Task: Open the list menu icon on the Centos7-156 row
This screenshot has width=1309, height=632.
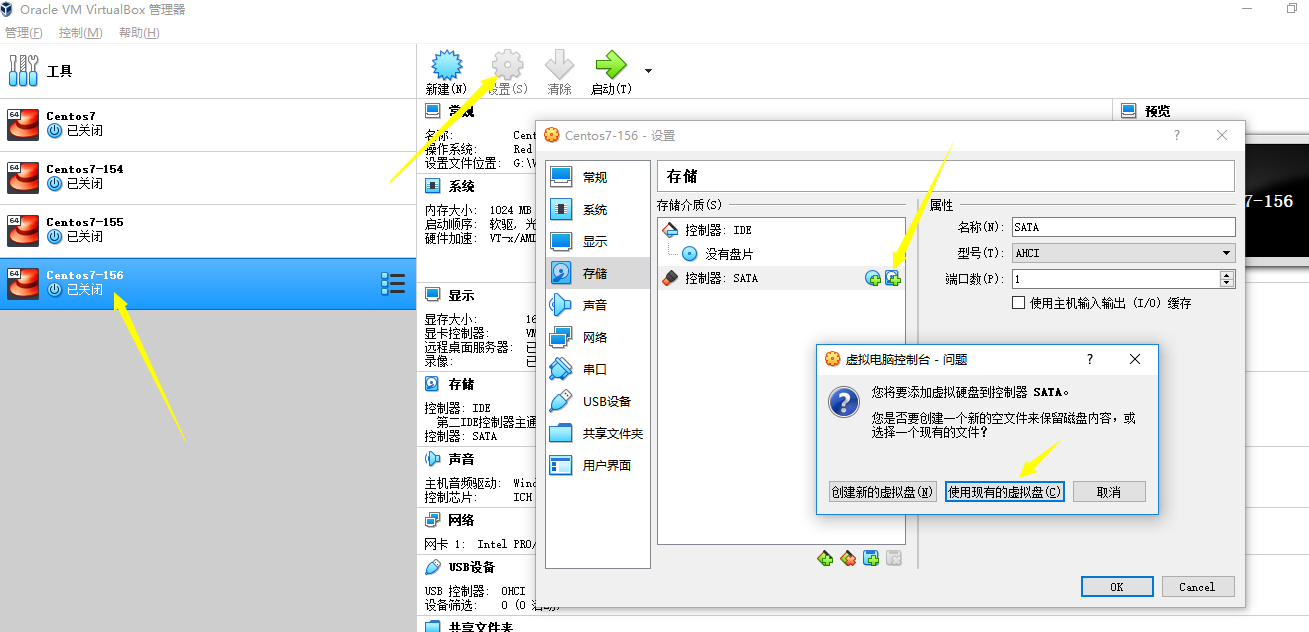Action: click(393, 284)
